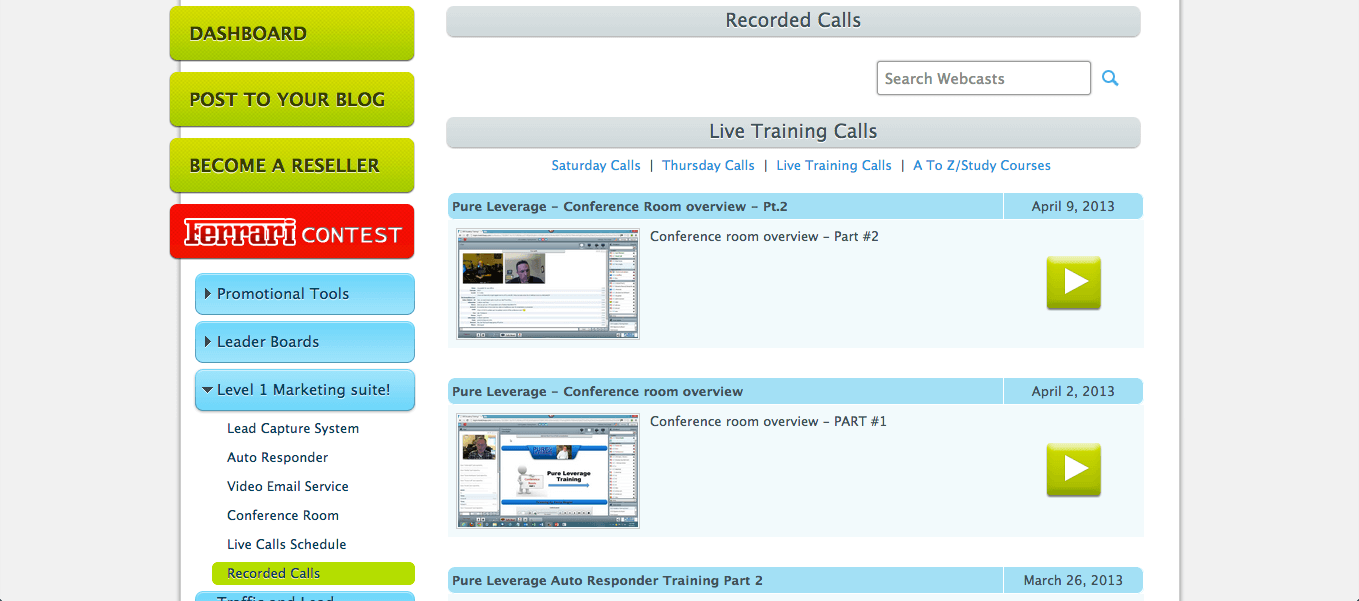Viewport: 1359px width, 601px height.
Task: Filter by Saturday Calls link
Action: 596,165
